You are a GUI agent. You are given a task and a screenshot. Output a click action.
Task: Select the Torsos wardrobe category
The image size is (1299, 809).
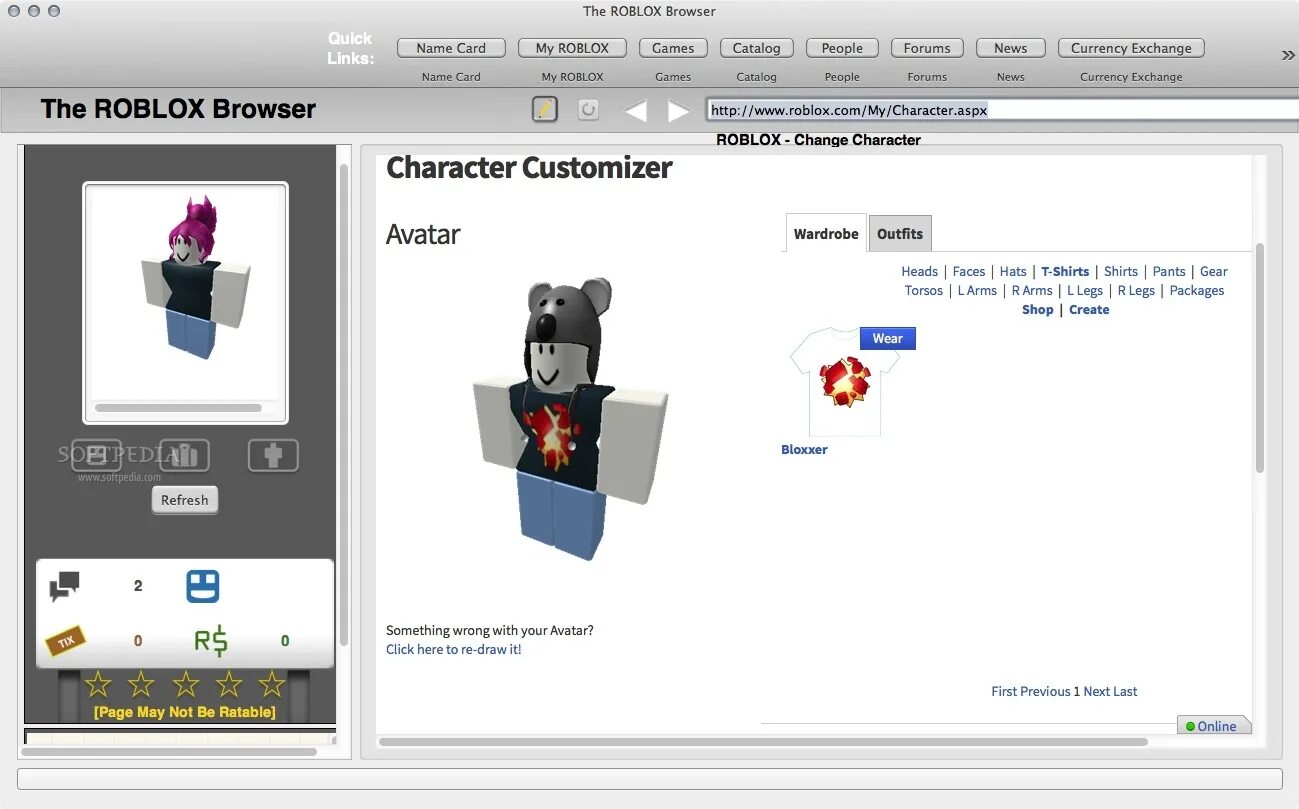(x=924, y=290)
